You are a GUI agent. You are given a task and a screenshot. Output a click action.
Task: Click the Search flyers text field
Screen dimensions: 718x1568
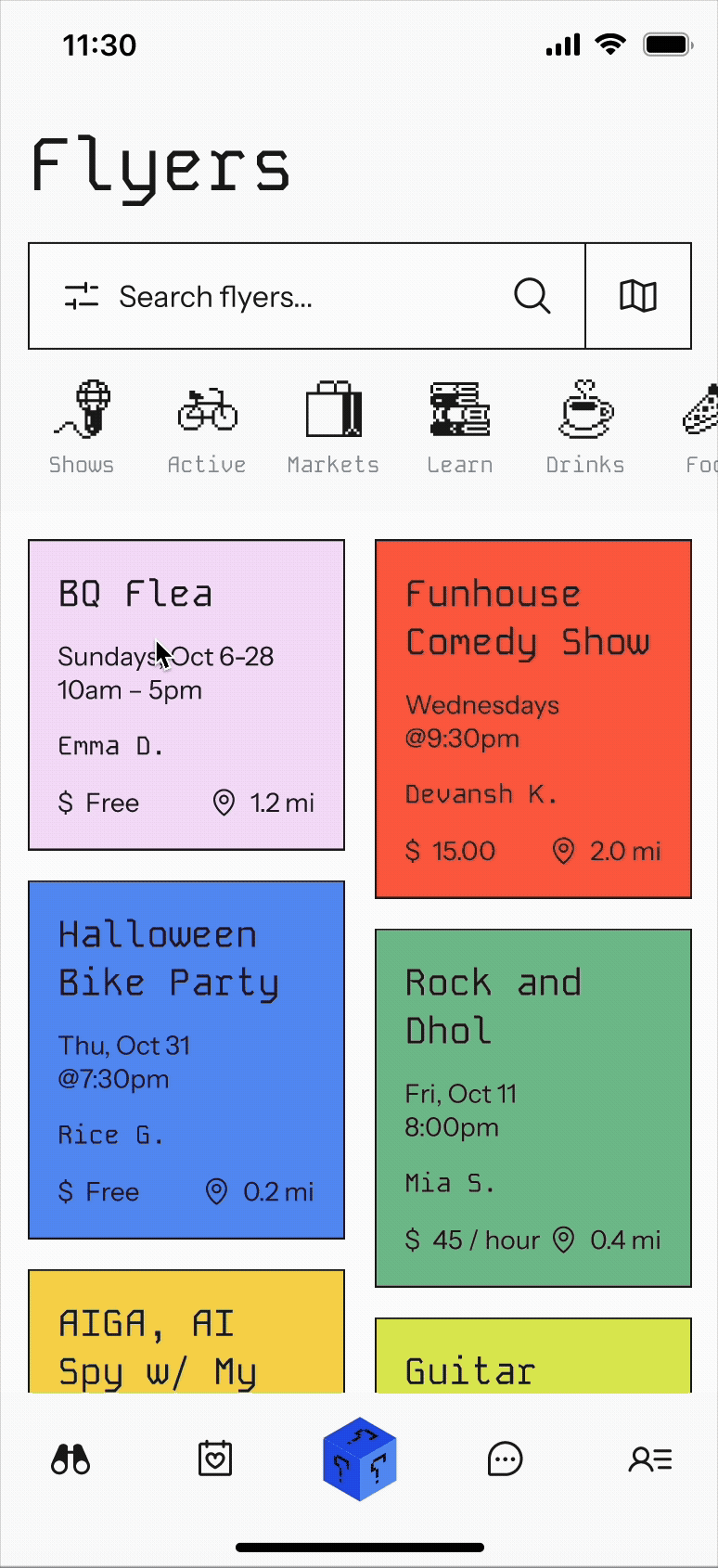pyautogui.click(x=306, y=296)
